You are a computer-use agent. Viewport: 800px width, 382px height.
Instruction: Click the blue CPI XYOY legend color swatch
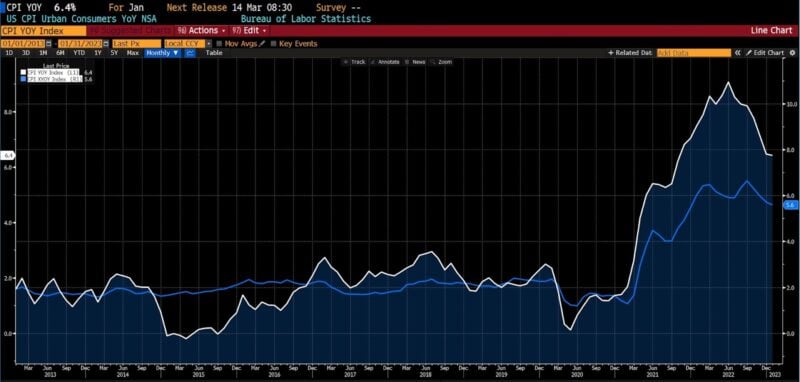23,79
